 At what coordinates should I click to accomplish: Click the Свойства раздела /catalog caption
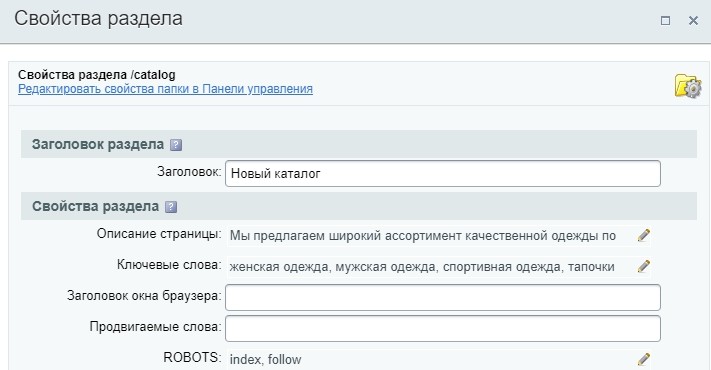point(97,75)
